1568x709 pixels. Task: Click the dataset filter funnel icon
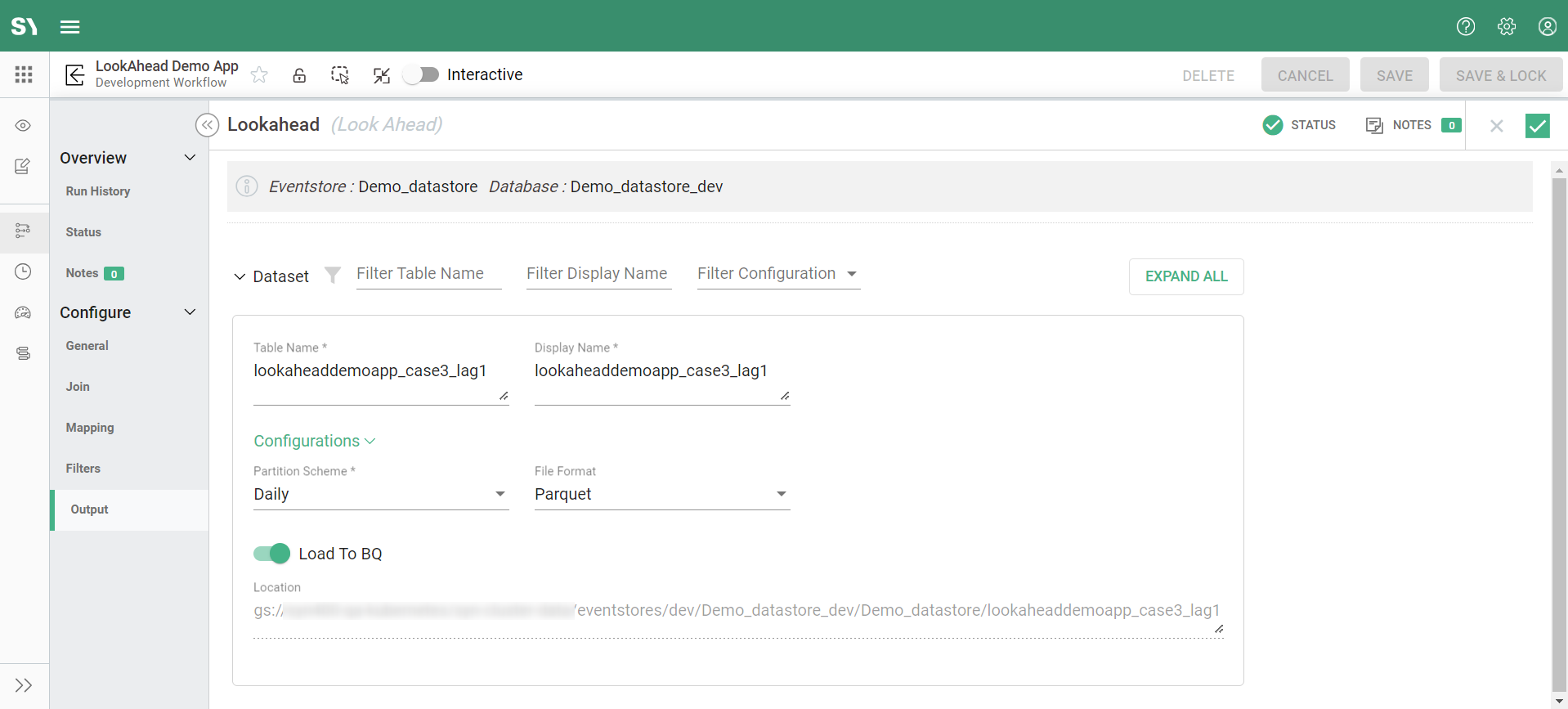pyautogui.click(x=332, y=275)
